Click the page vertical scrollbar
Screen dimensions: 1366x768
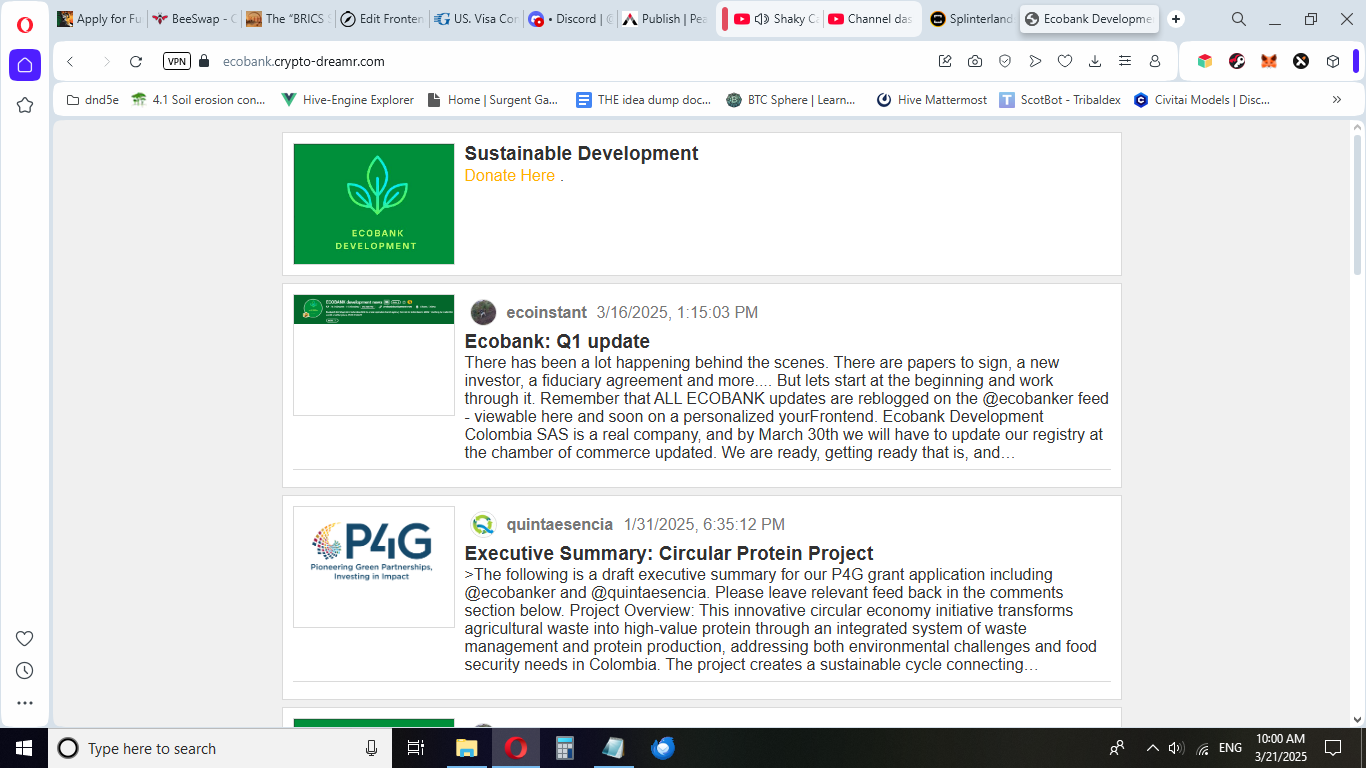coord(1357,205)
